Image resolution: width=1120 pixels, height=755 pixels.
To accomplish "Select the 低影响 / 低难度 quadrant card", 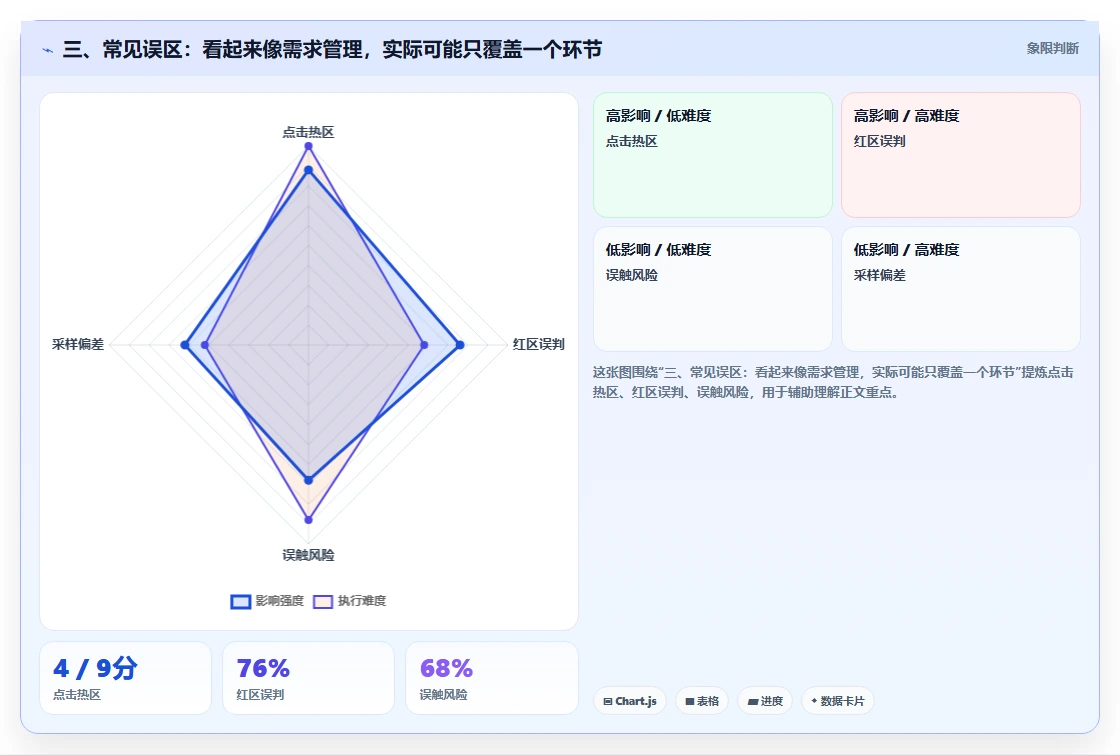I will pos(713,289).
